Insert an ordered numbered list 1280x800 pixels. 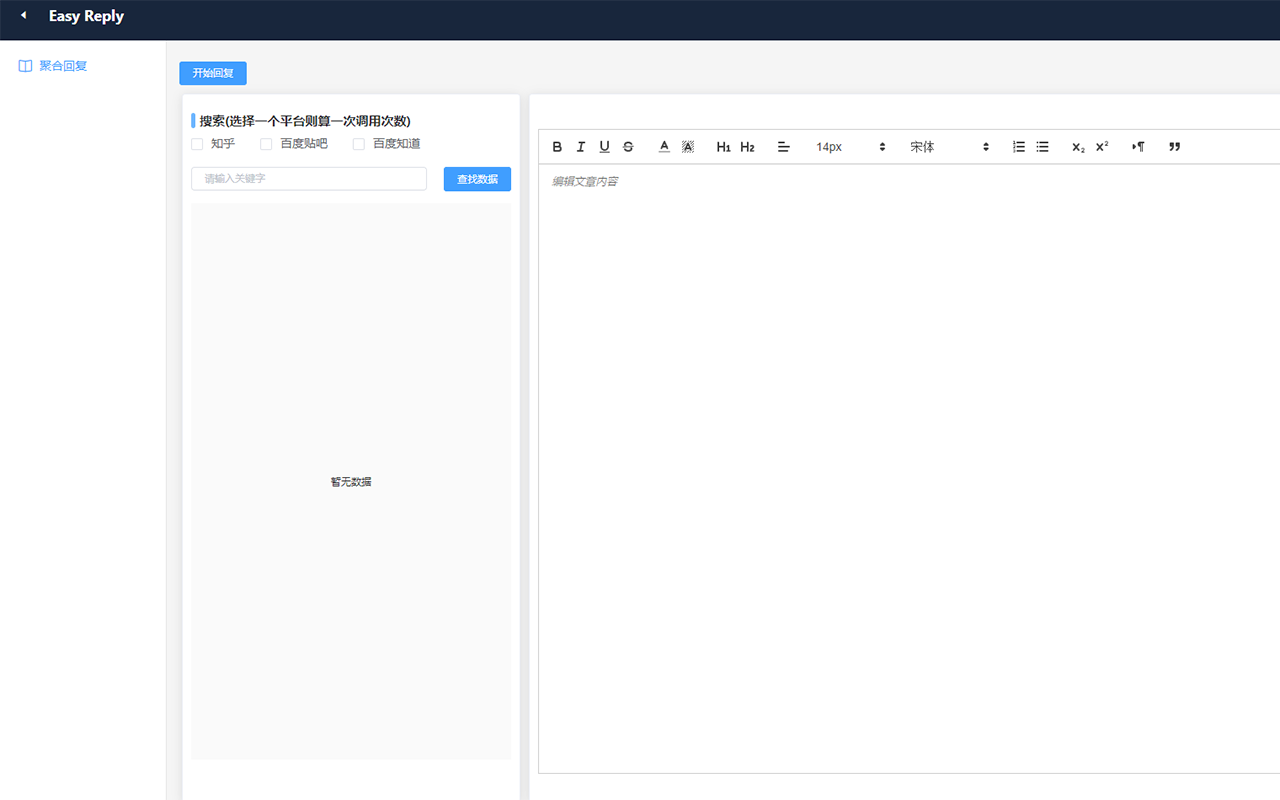pos(1019,147)
